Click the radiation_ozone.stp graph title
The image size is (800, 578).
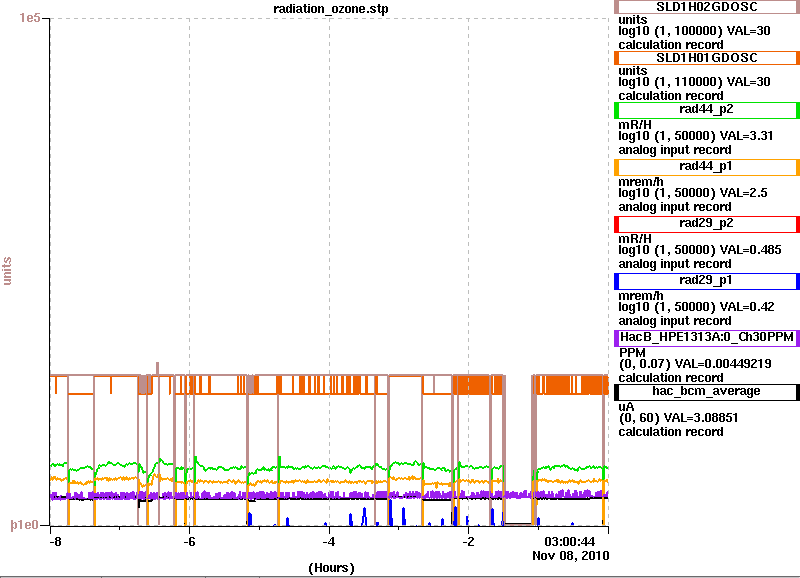(x=331, y=9)
